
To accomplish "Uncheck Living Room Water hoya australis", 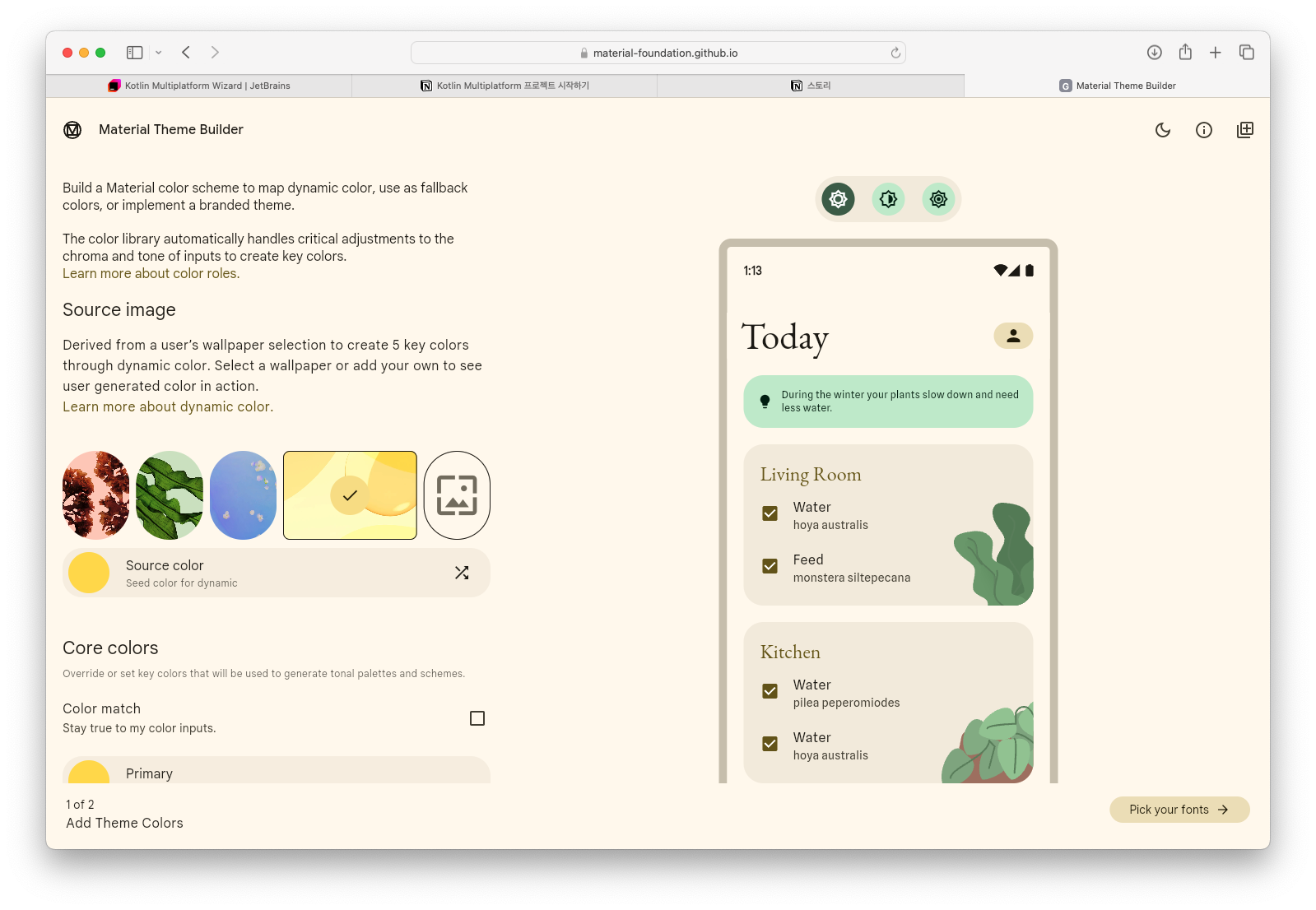I will (x=770, y=513).
